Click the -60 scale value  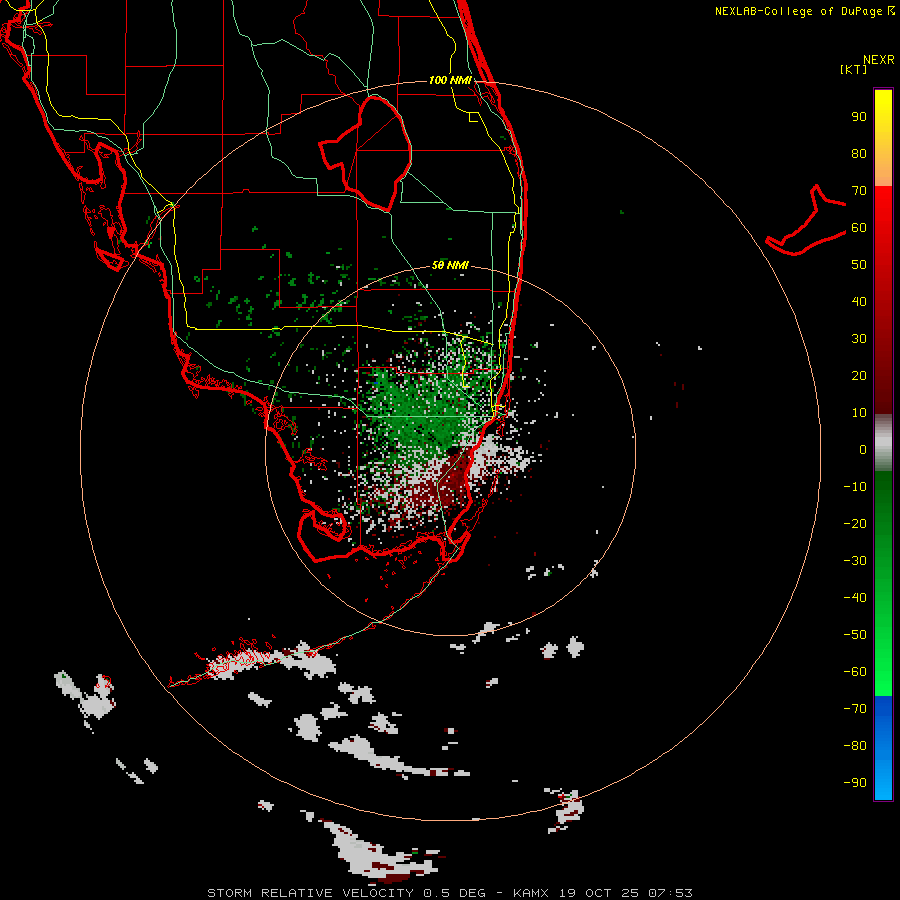click(x=855, y=672)
